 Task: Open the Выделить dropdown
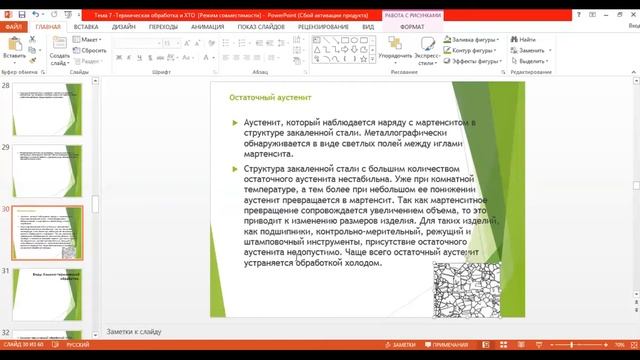(x=530, y=61)
